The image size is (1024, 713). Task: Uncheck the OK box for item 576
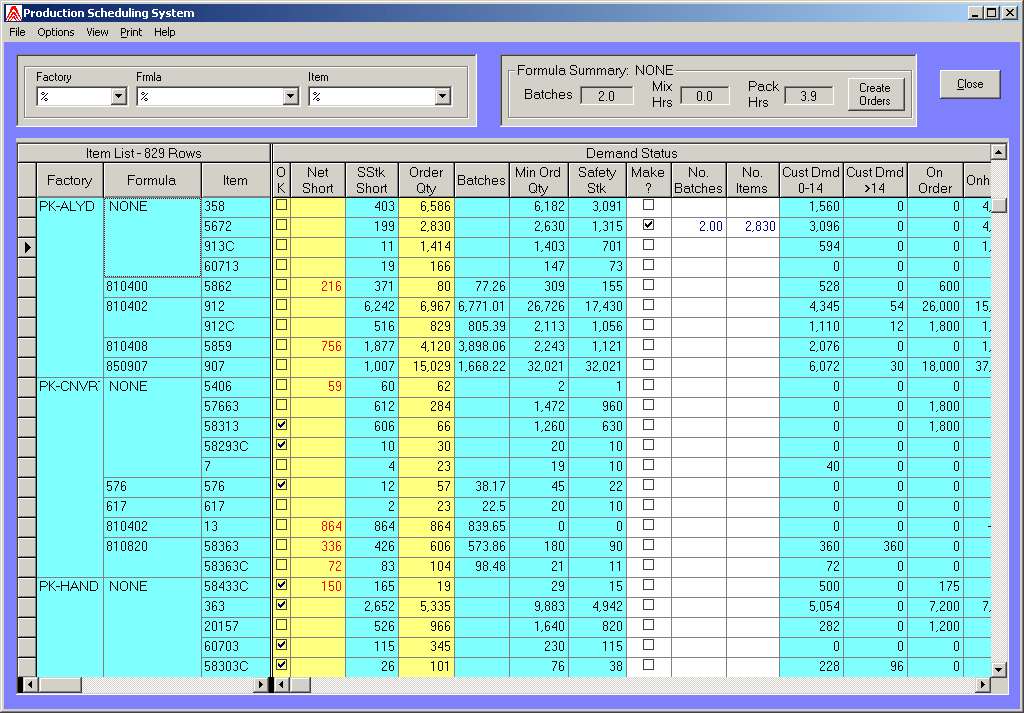click(281, 485)
